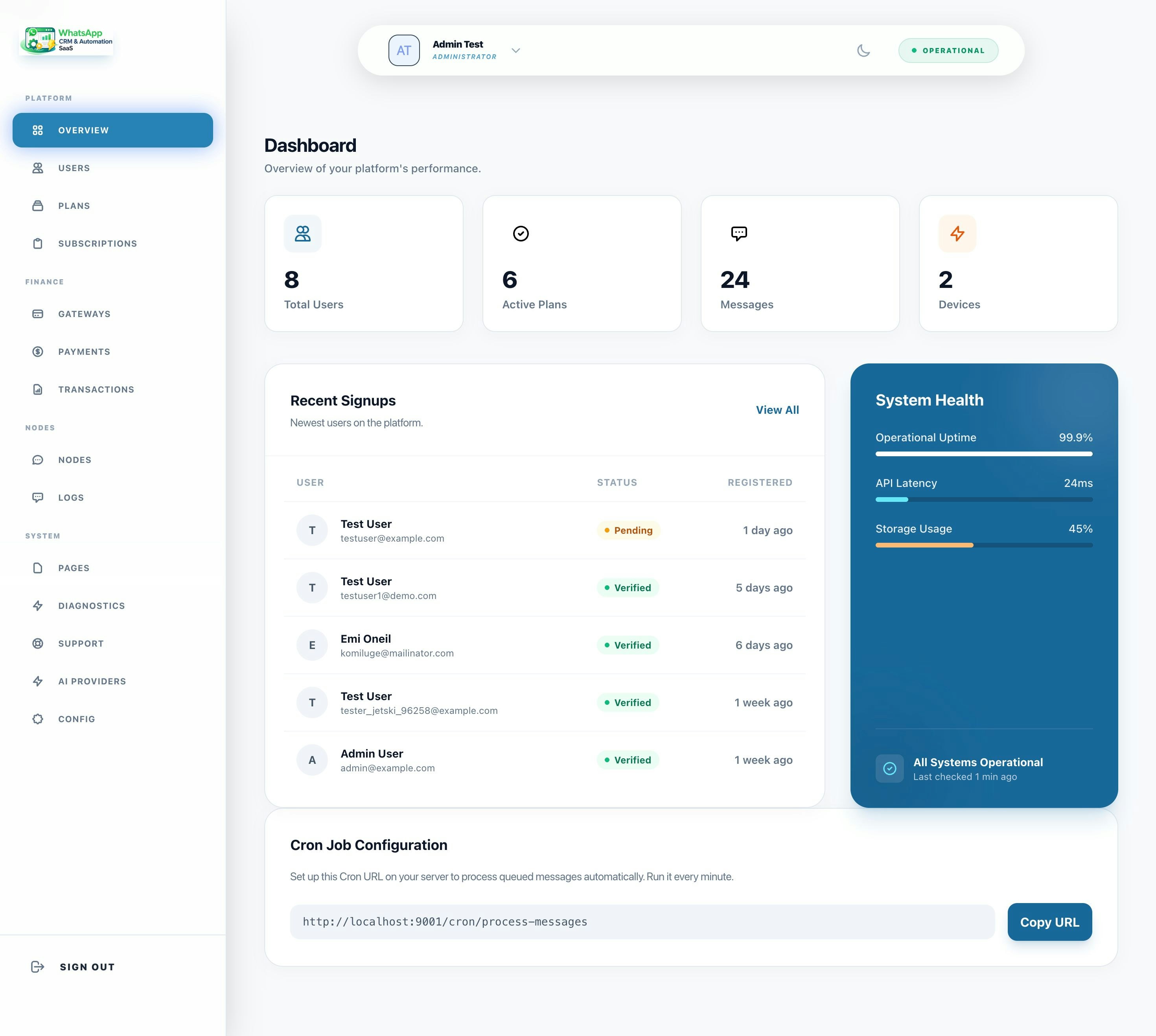Click the Messages card speech icon
This screenshot has width=1156, height=1036.
[739, 233]
